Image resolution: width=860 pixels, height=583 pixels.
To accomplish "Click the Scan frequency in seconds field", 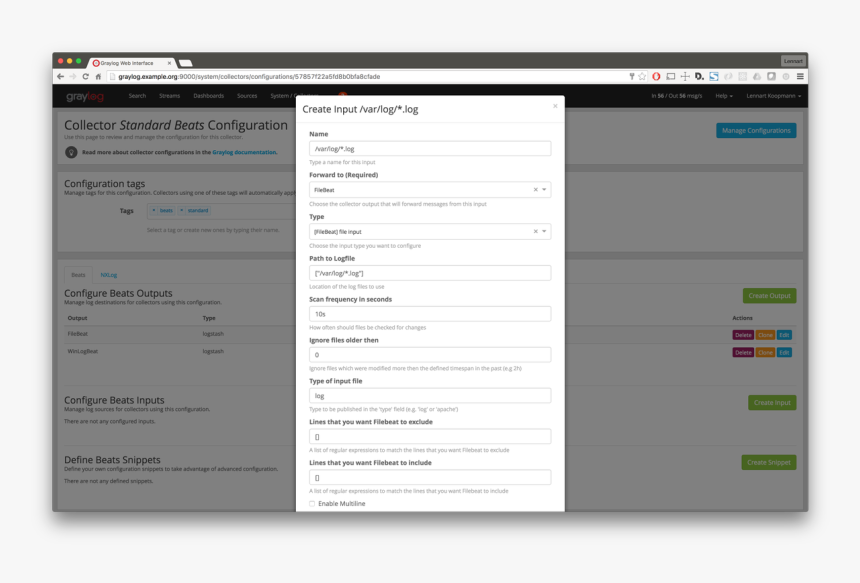I will point(430,314).
